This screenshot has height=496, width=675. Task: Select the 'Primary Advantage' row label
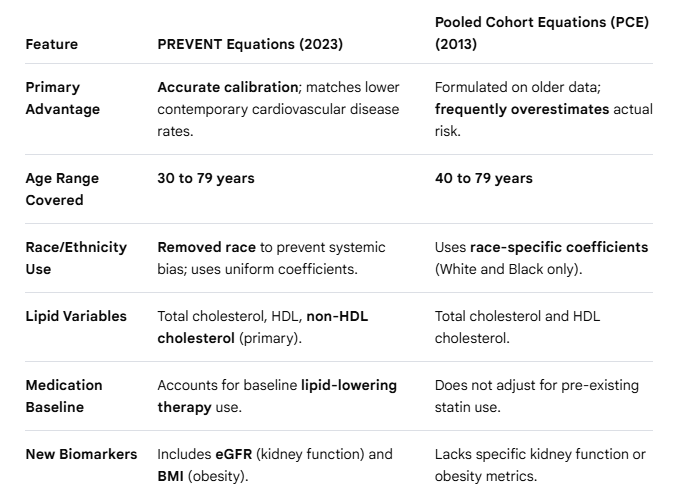click(63, 98)
